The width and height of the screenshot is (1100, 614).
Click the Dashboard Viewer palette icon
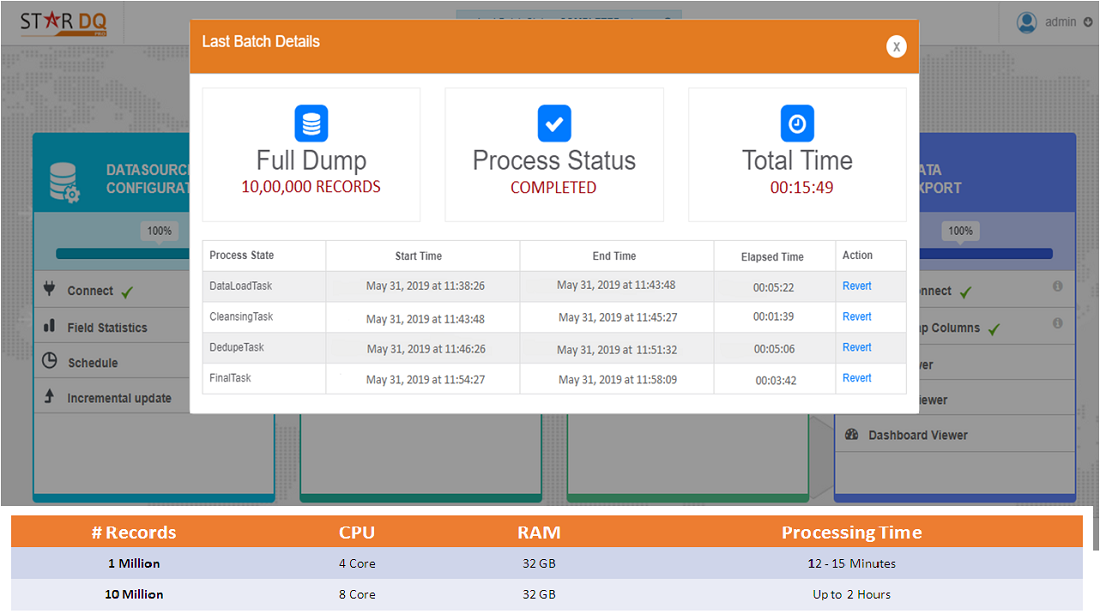[852, 435]
